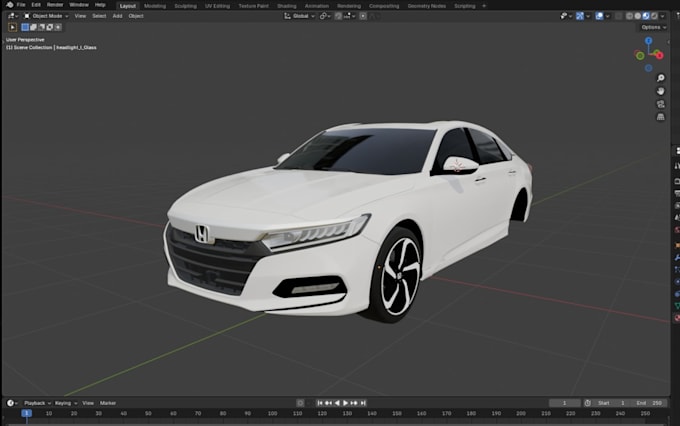
Task: Choose the intersect selection mode icon
Action: tap(58, 27)
